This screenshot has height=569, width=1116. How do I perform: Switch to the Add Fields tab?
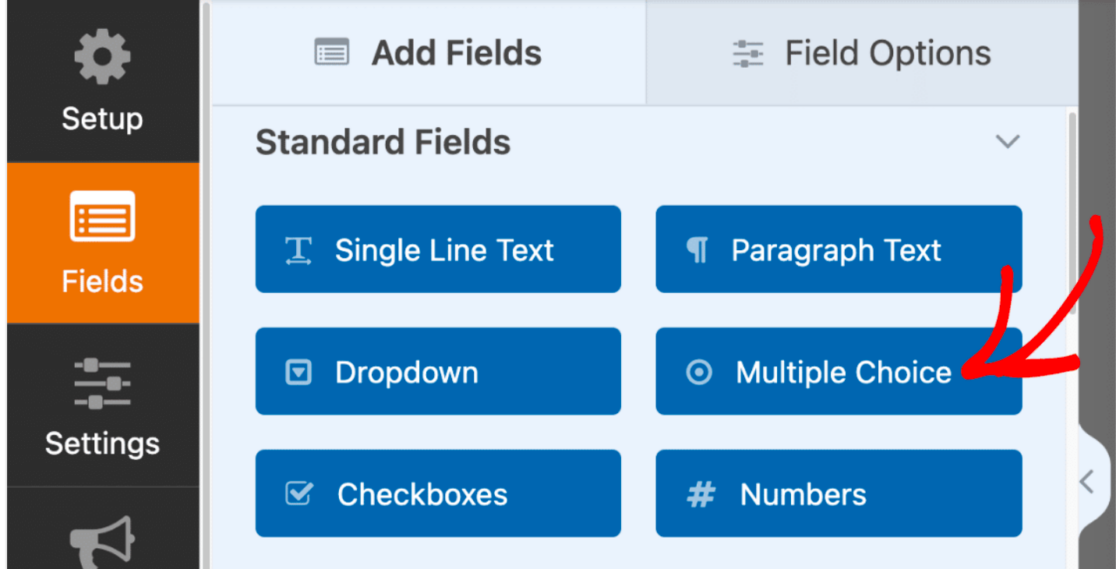click(x=429, y=53)
